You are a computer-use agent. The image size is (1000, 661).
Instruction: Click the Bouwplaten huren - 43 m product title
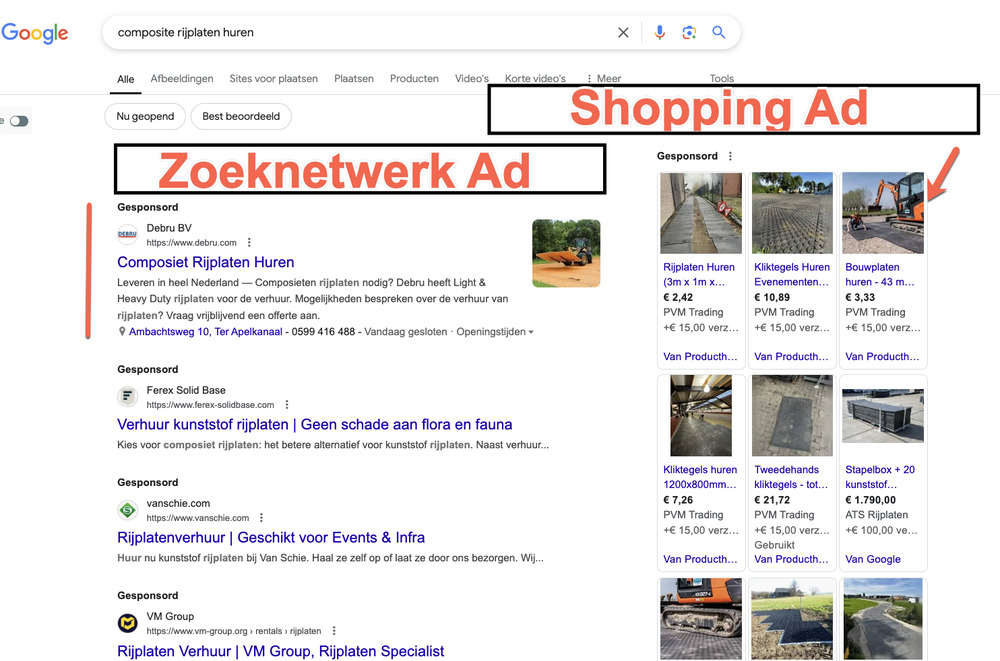pyautogui.click(x=879, y=274)
